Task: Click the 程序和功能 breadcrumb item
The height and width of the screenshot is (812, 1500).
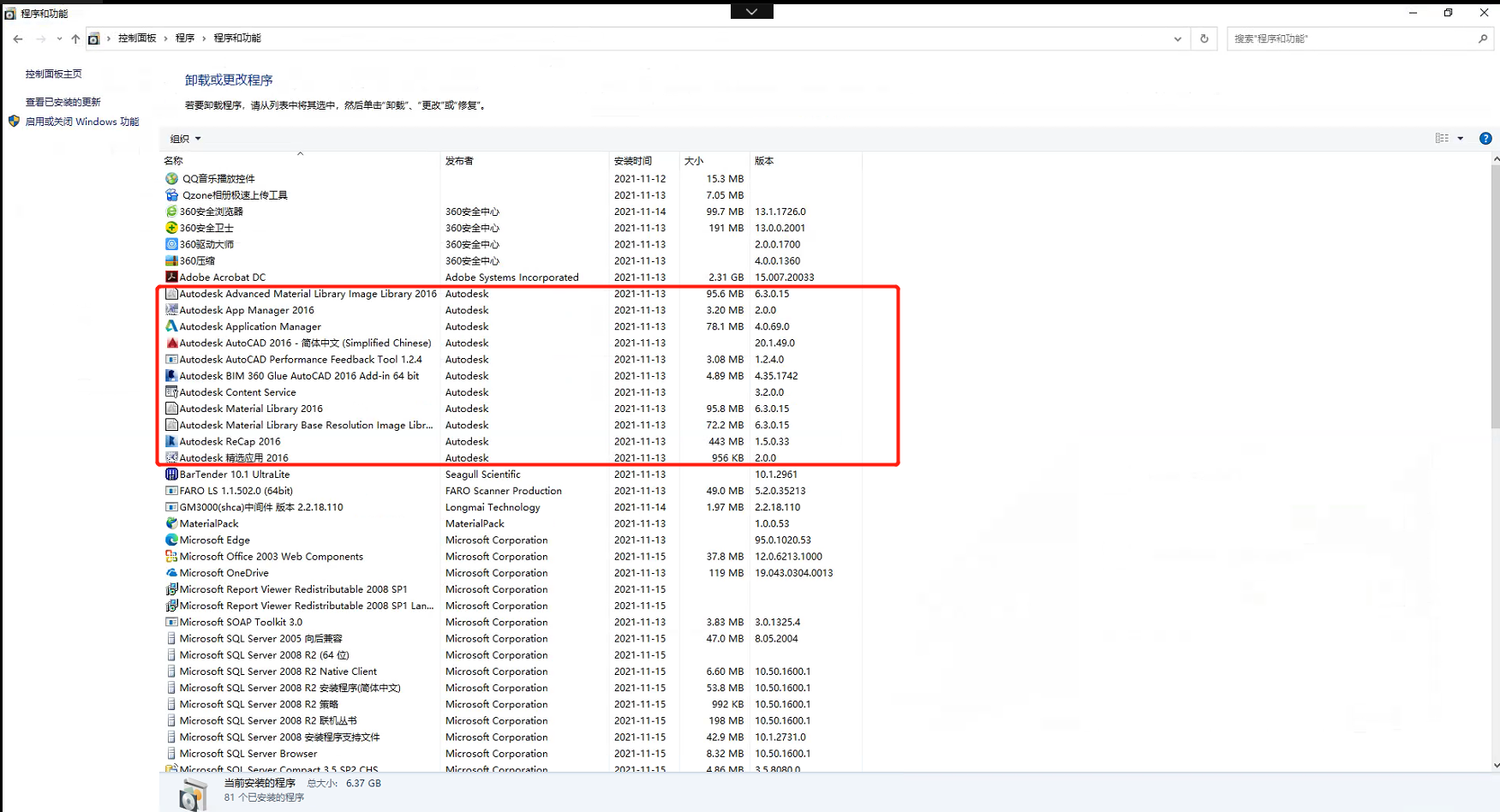Action: pyautogui.click(x=237, y=39)
